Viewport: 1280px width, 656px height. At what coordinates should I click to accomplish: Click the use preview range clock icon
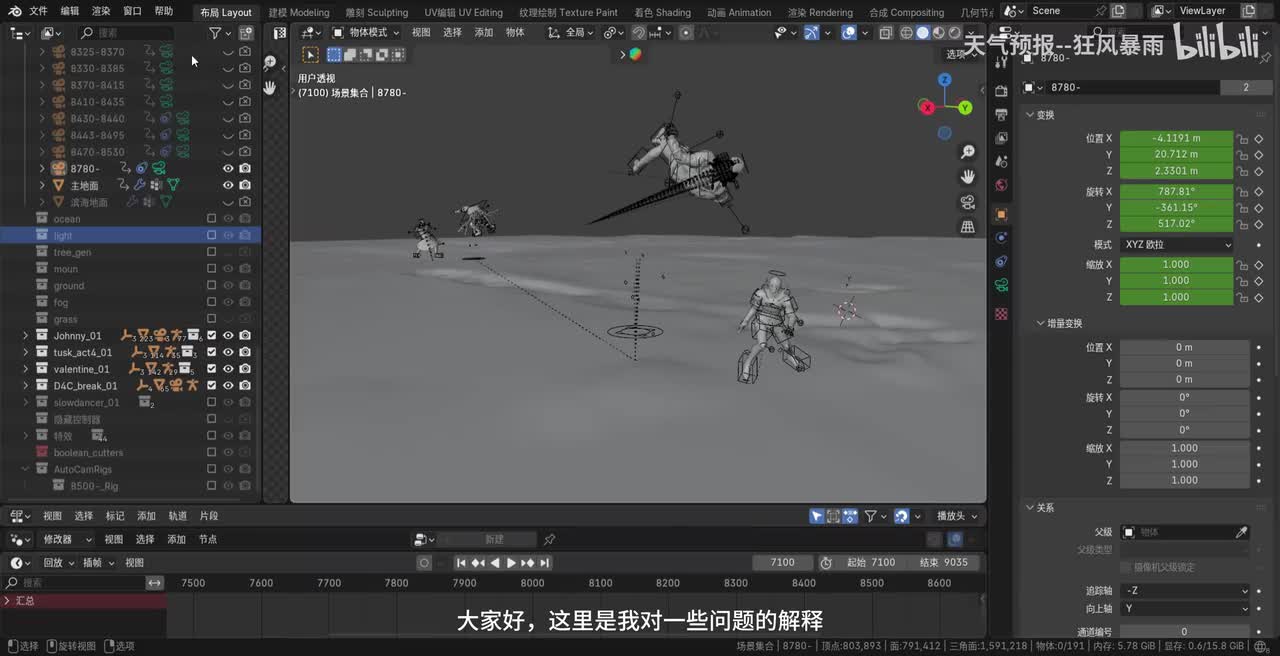click(x=826, y=562)
